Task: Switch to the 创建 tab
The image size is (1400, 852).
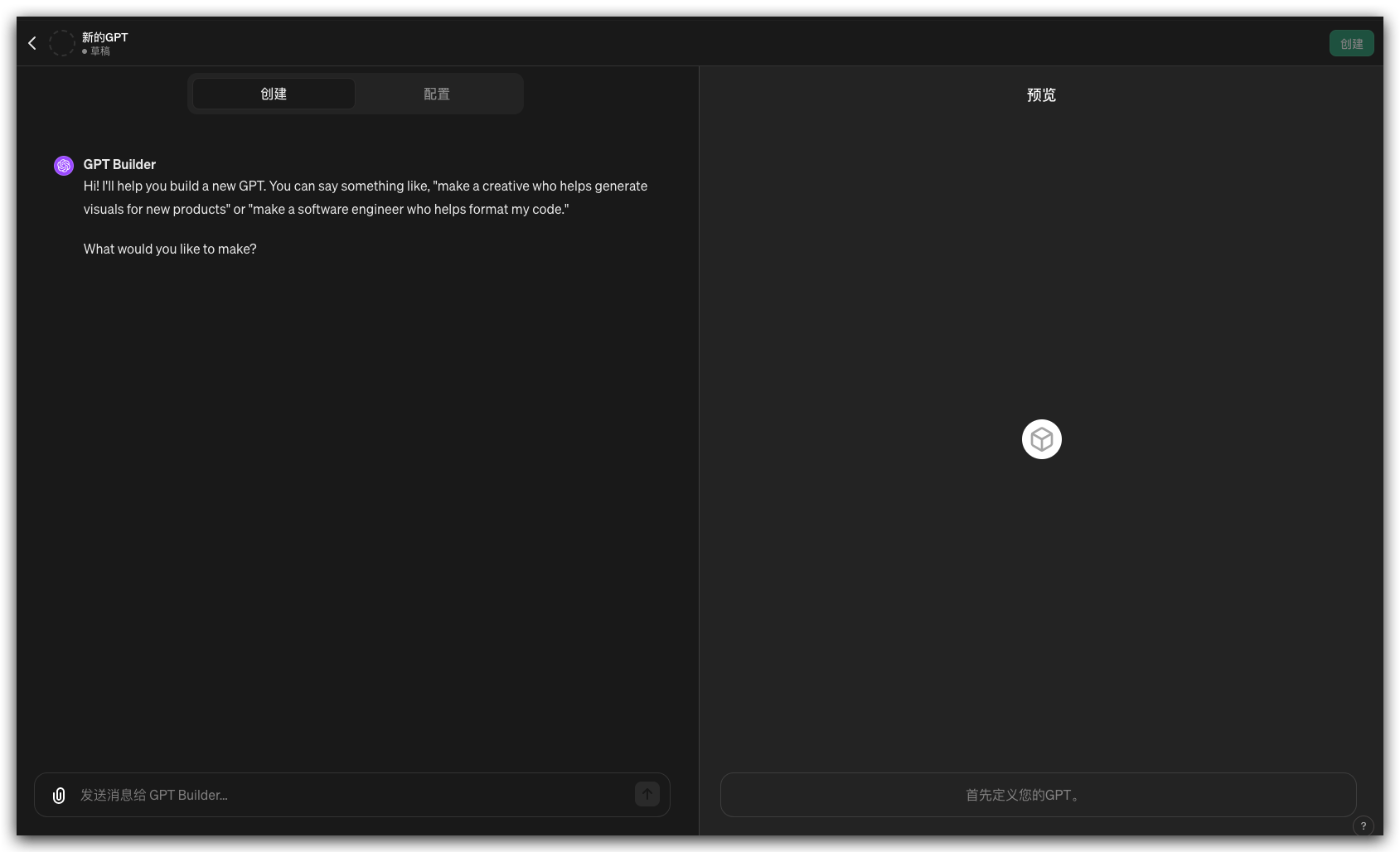Action: coord(274,94)
